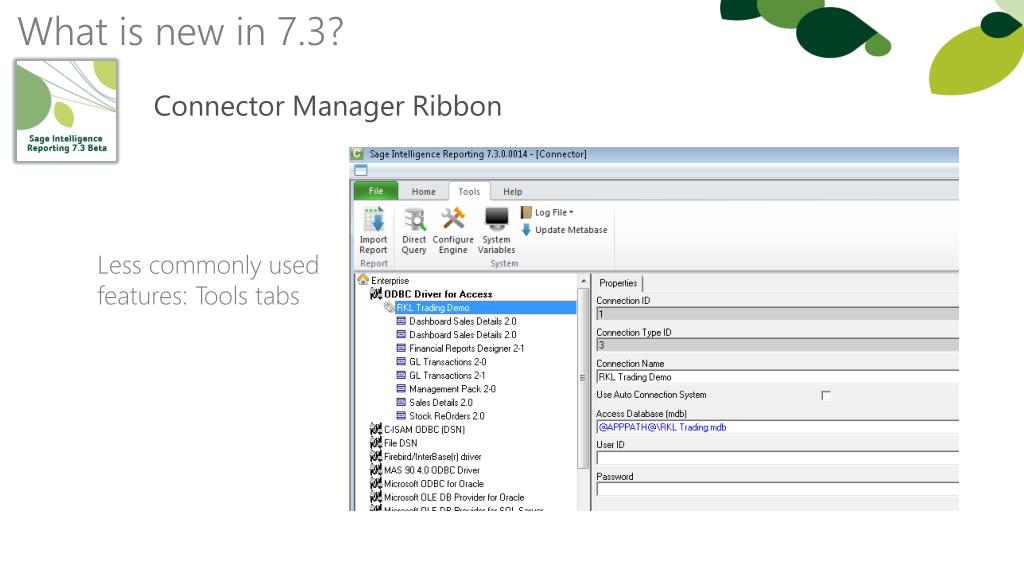Select GL Transactions 2-0 container
The height and width of the screenshot is (576, 1024).
(447, 362)
